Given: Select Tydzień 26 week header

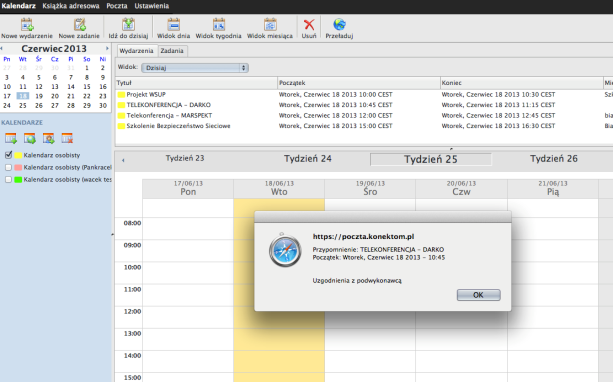Looking at the screenshot, I should click(x=554, y=159).
